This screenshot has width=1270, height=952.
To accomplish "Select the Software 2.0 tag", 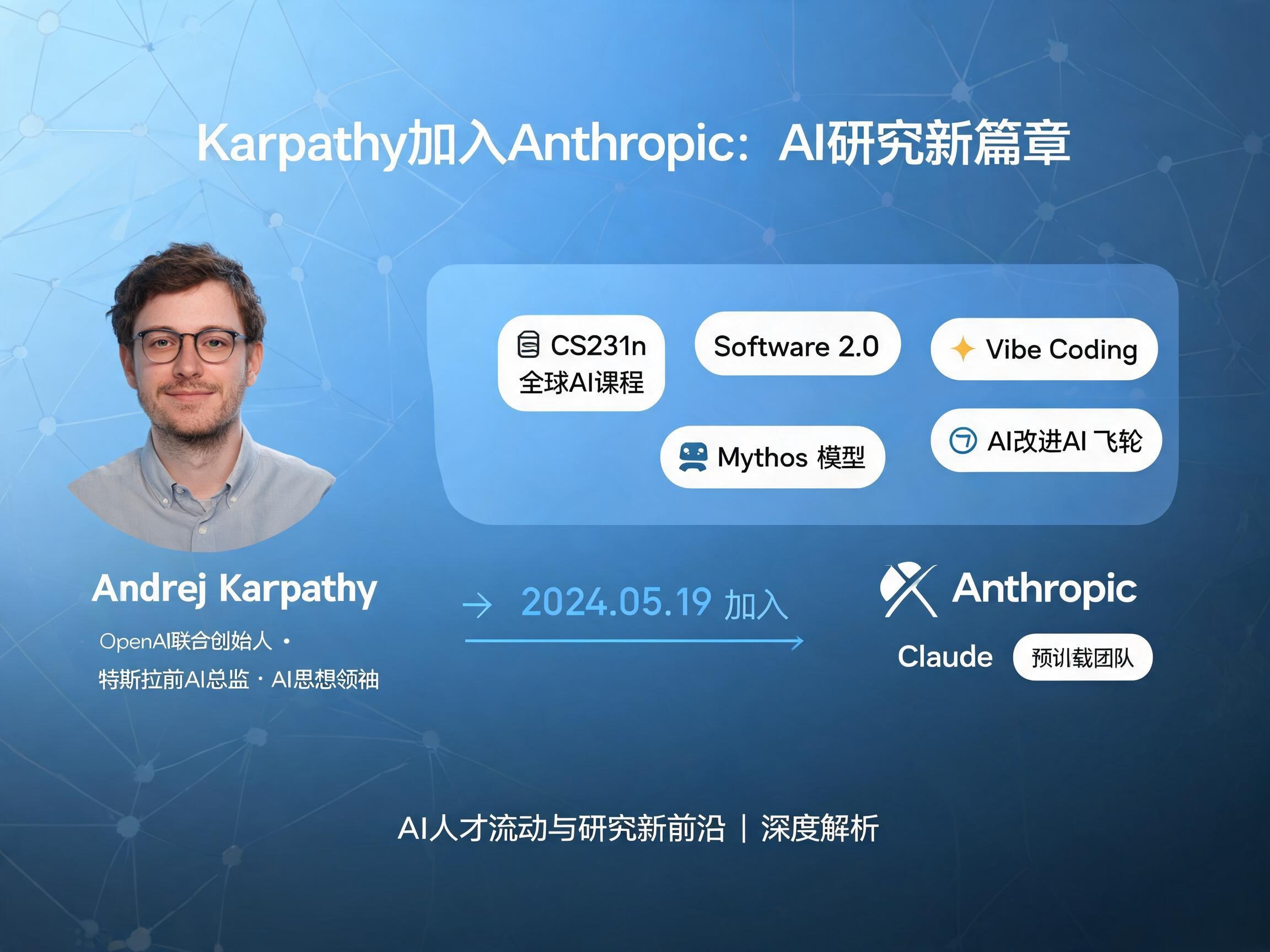I will click(x=797, y=344).
